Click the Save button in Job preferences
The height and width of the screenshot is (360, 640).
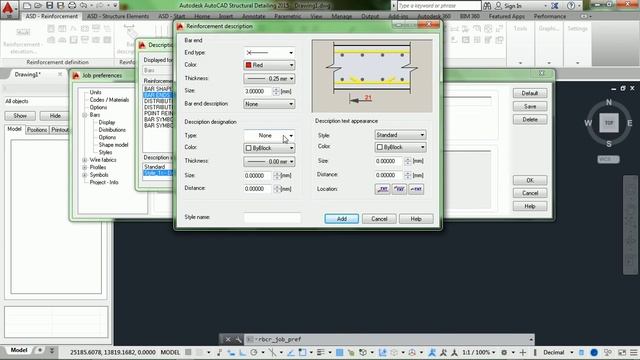[530, 107]
